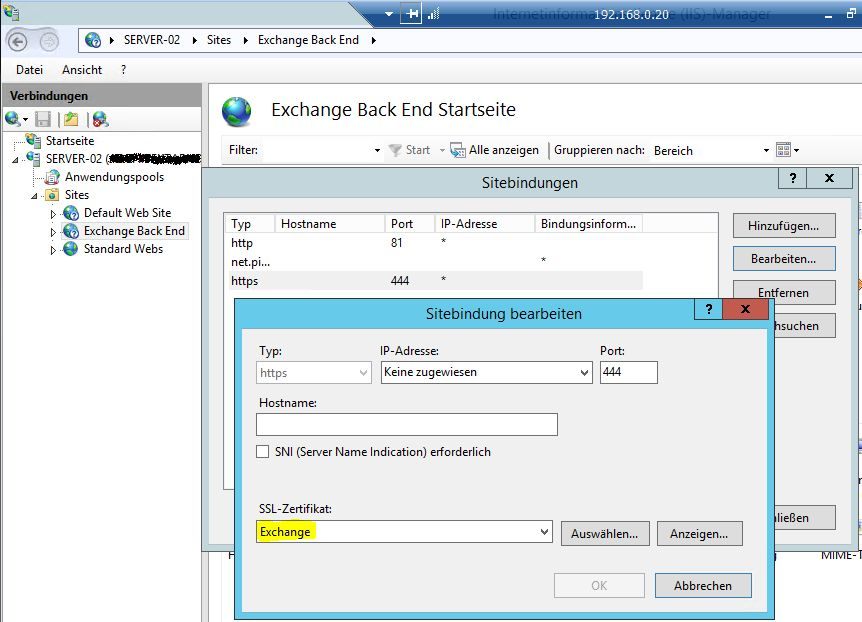This screenshot has width=862, height=622.
Task: Select Standard Webs in the tree
Action: [x=123, y=249]
